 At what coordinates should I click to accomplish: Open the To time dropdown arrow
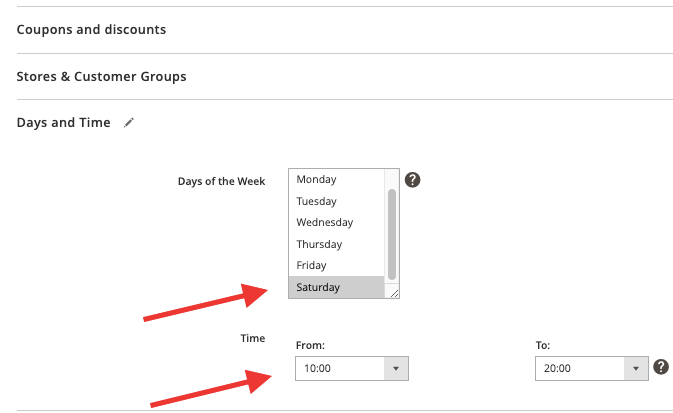[636, 368]
